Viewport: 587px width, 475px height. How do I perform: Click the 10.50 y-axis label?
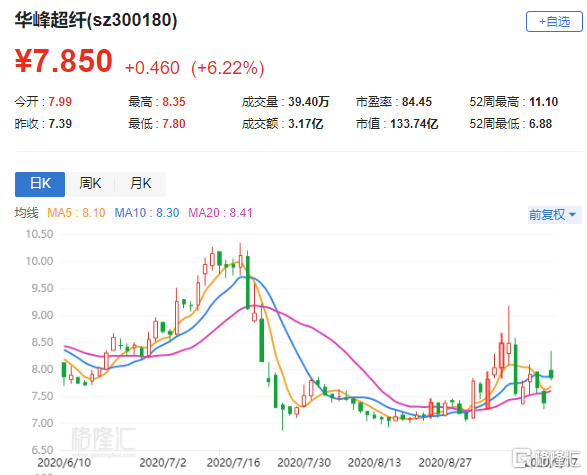point(39,234)
